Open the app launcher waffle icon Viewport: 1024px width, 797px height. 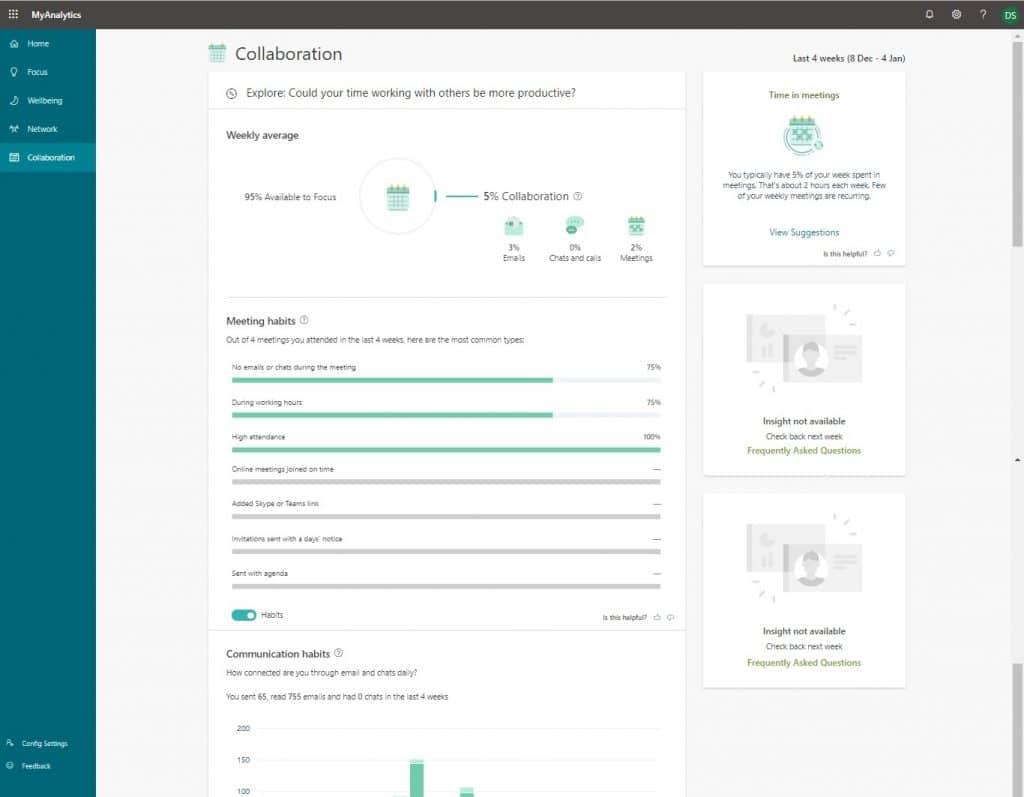tap(13, 14)
